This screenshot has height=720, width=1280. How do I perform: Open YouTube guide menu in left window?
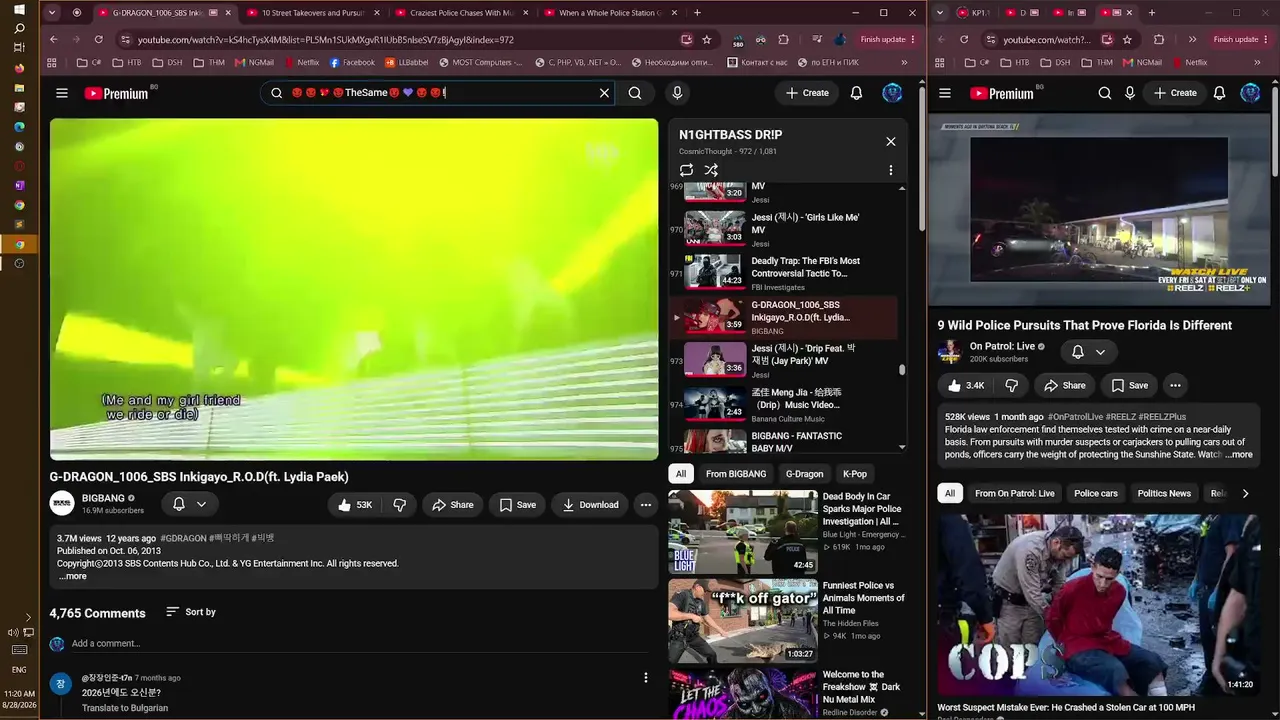(62, 93)
